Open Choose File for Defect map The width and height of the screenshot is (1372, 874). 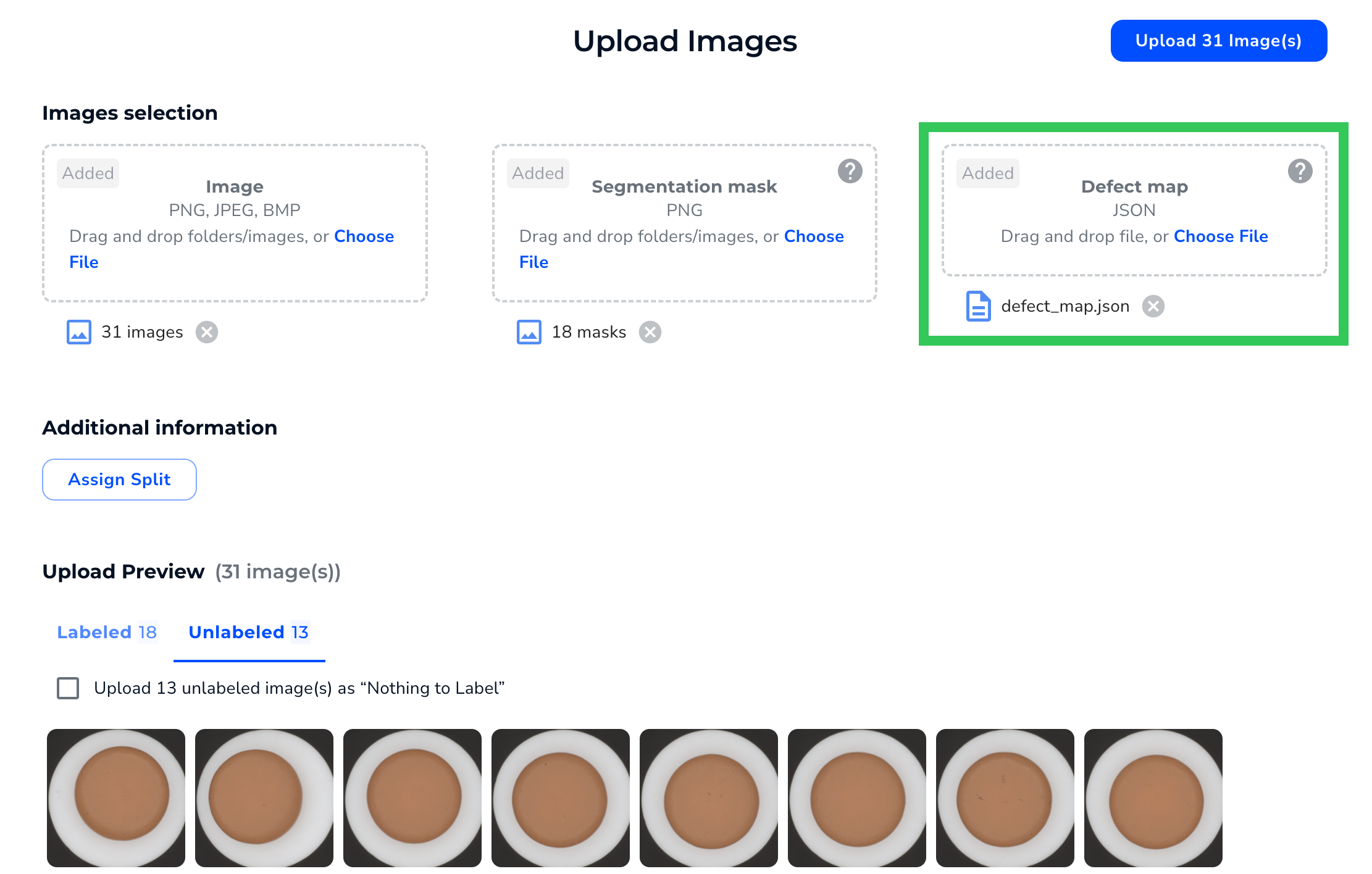(x=1221, y=236)
